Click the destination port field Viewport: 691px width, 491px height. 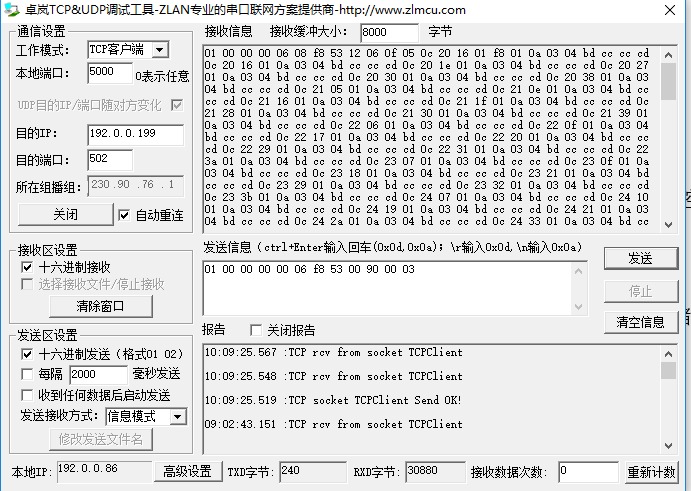click(x=109, y=160)
